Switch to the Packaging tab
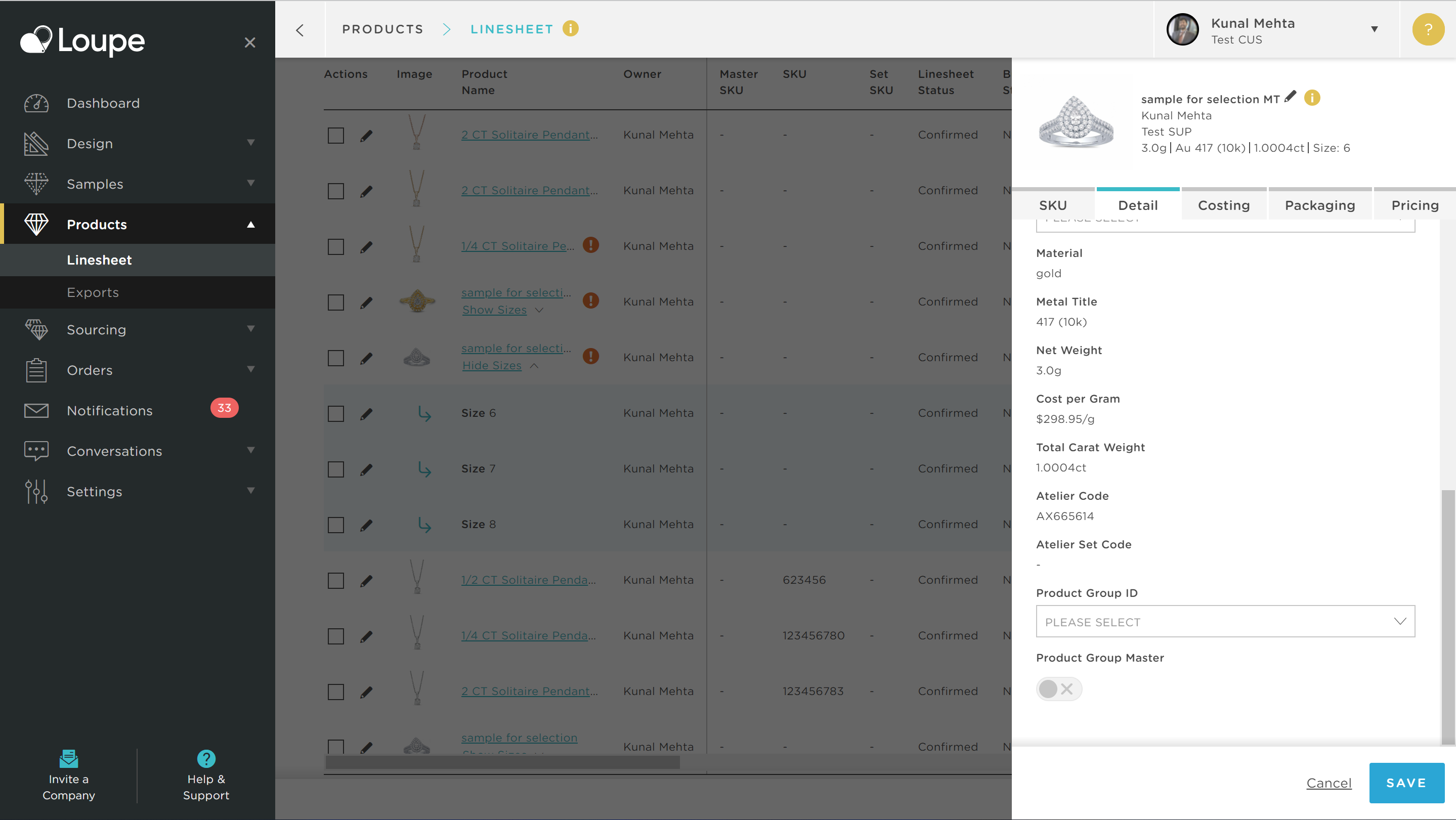 coord(1320,204)
